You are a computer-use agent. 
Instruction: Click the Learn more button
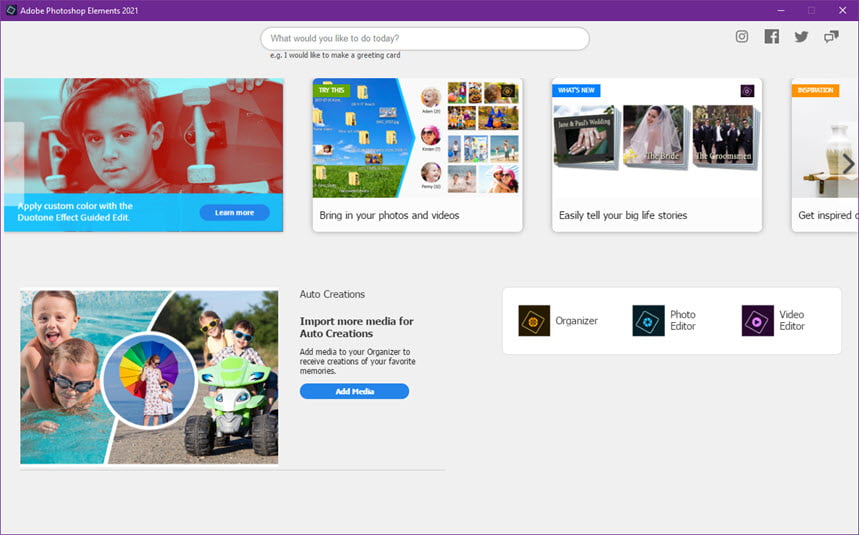click(x=234, y=212)
